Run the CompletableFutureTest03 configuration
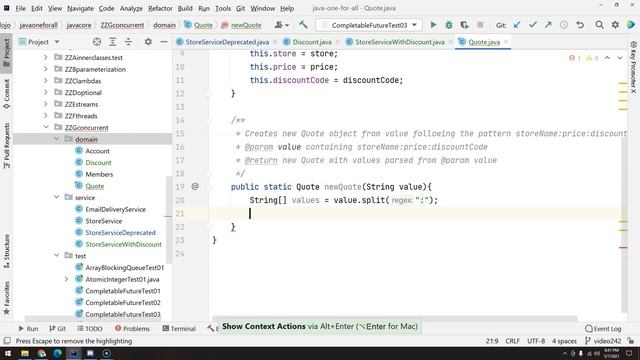 [433, 25]
